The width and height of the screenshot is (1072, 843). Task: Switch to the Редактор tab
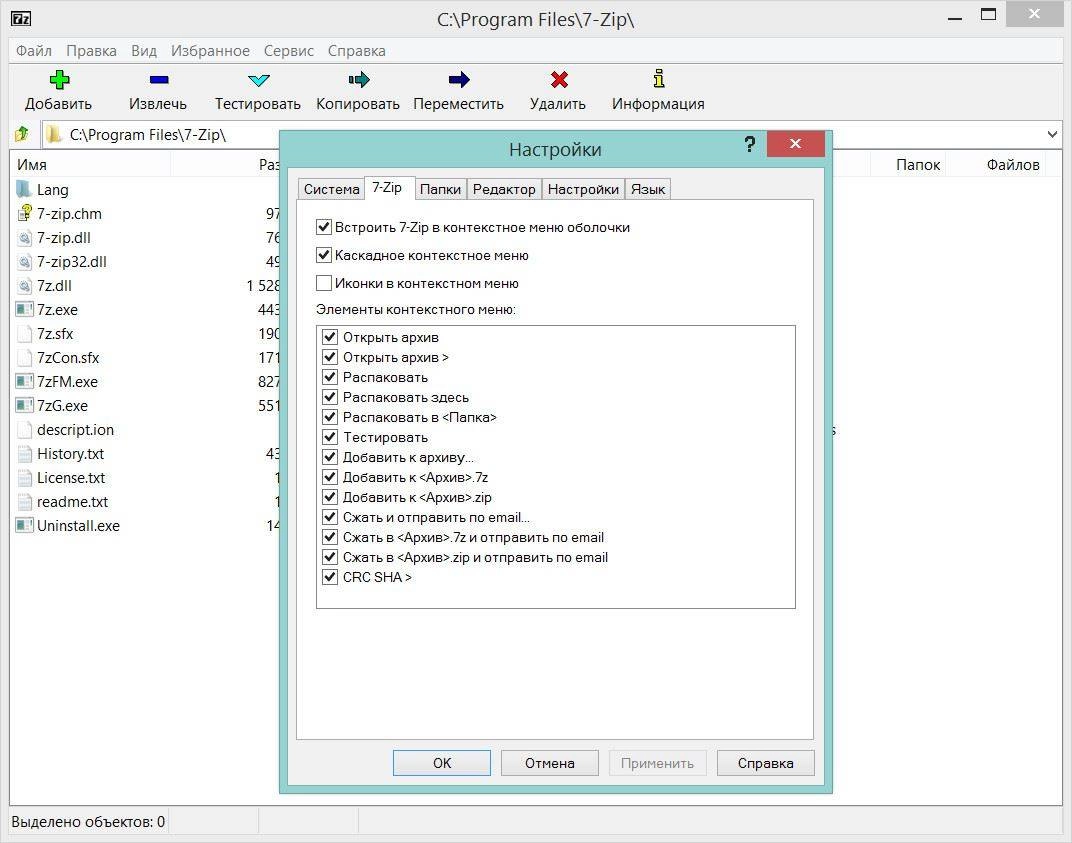point(504,189)
